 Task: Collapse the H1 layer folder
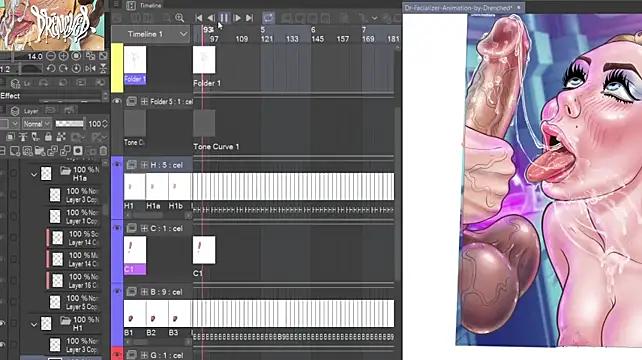point(34,324)
